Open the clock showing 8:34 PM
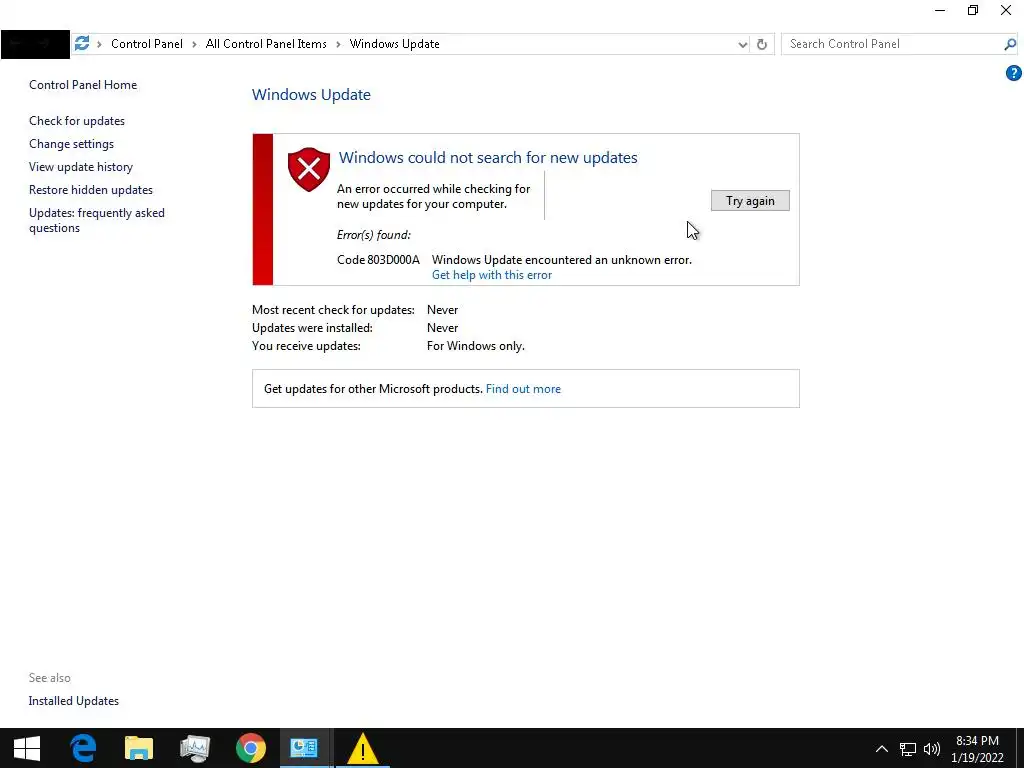This screenshot has height=768, width=1024. (978, 748)
